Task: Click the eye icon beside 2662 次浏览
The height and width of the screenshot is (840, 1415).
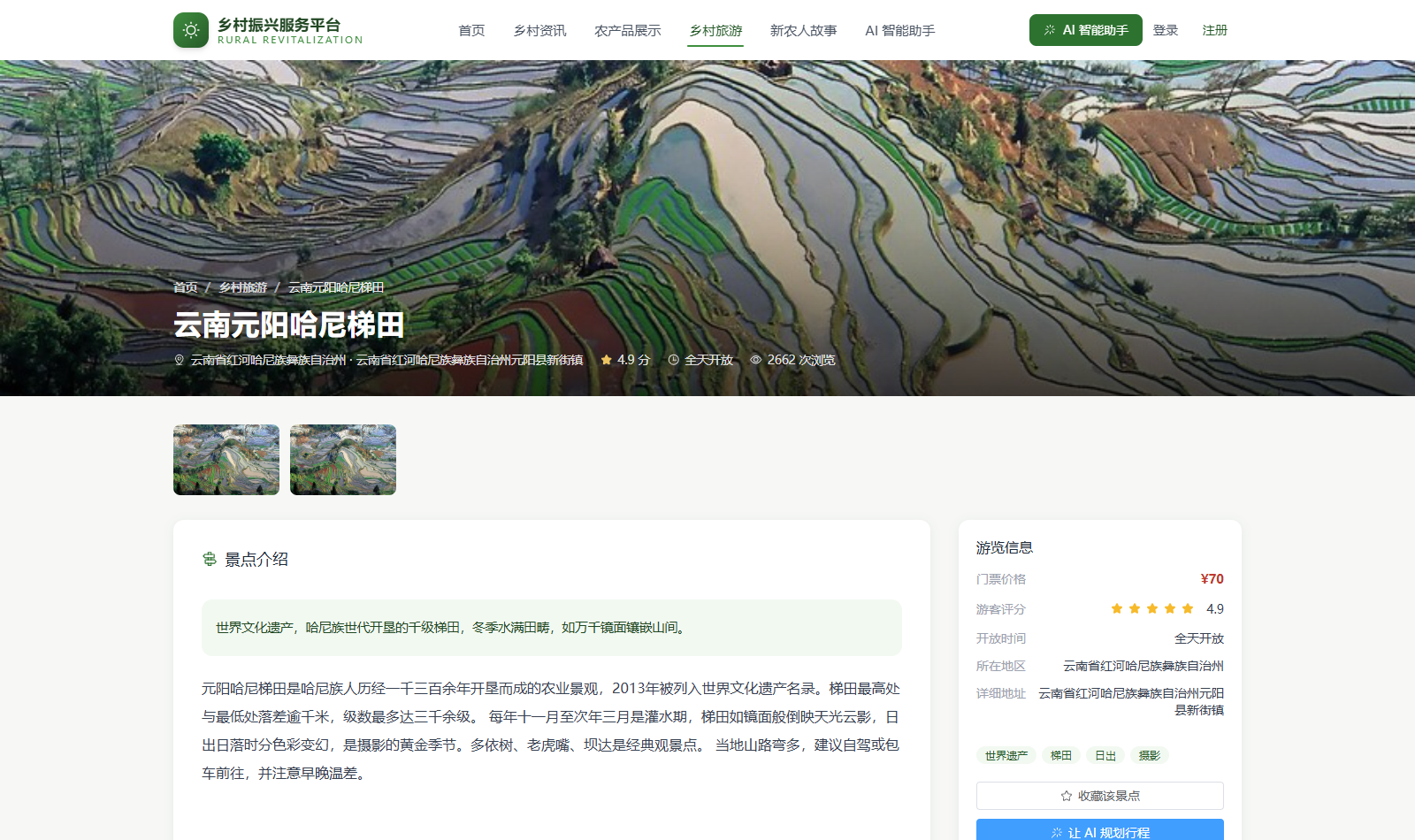Action: pos(756,360)
